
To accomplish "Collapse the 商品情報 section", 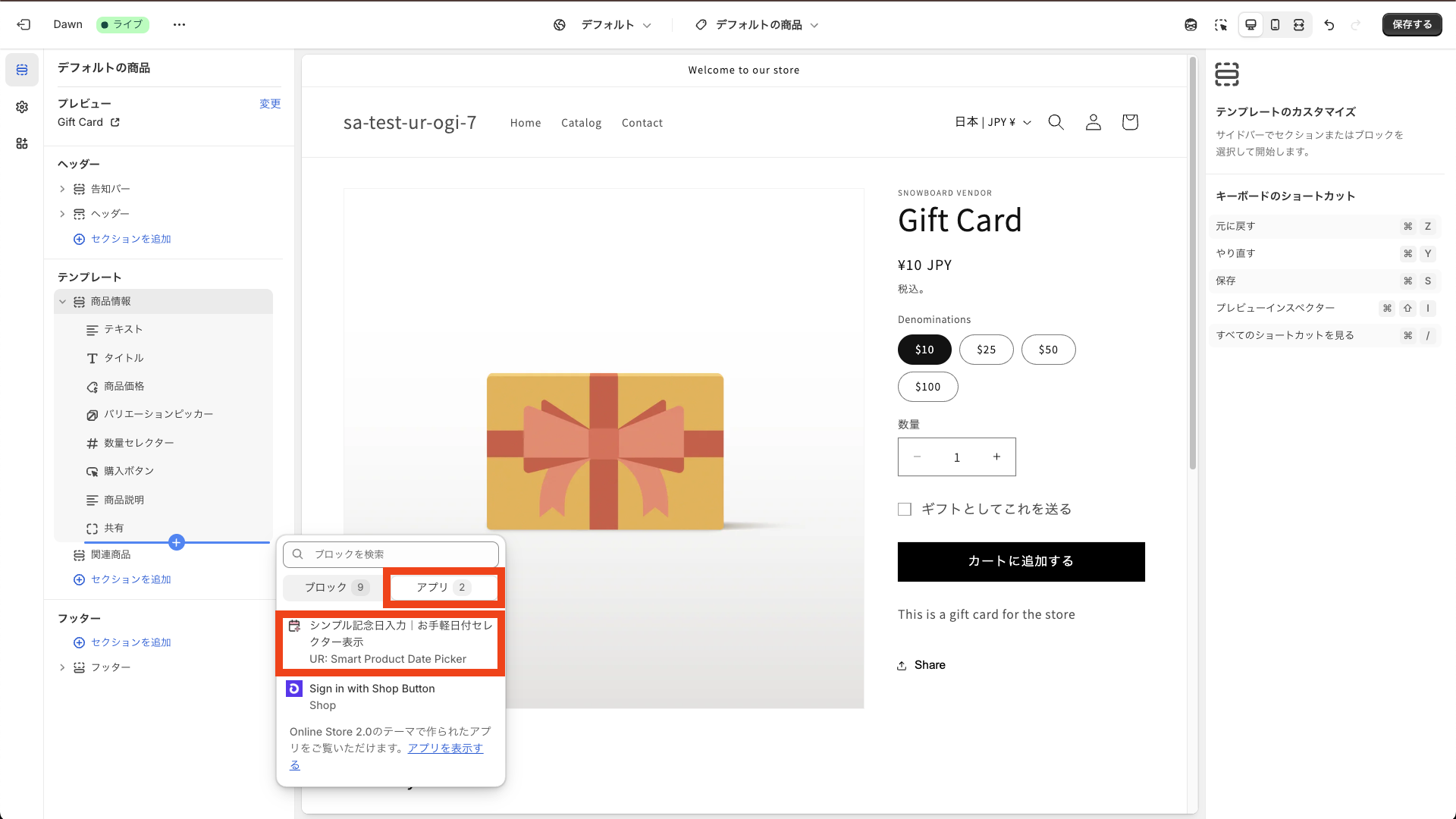I will coord(62,302).
